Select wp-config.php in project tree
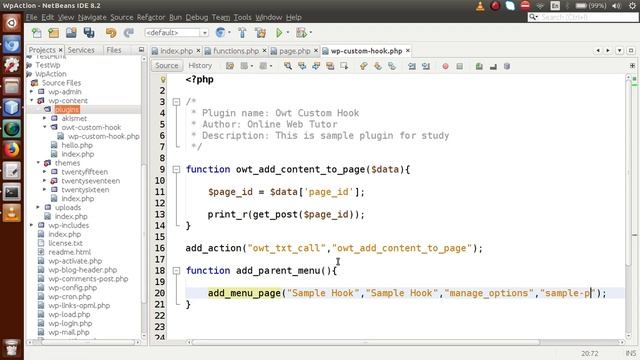 (73, 288)
